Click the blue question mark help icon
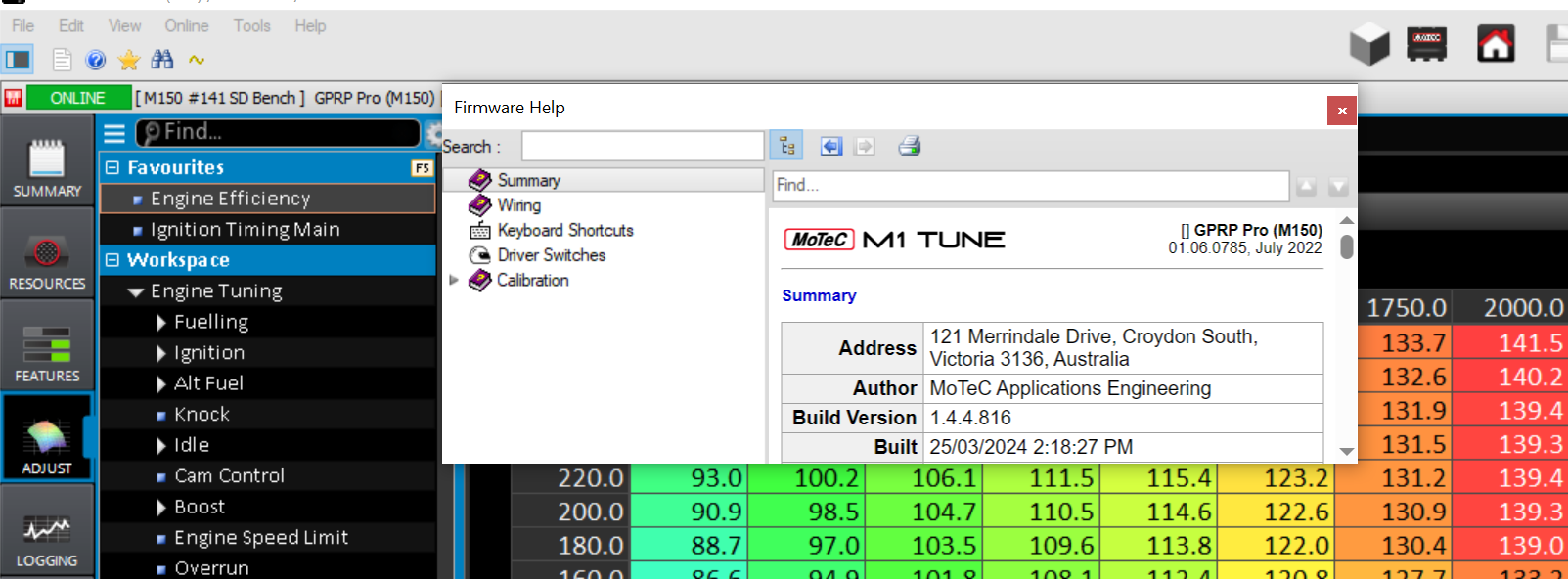The height and width of the screenshot is (579, 1568). tap(96, 60)
